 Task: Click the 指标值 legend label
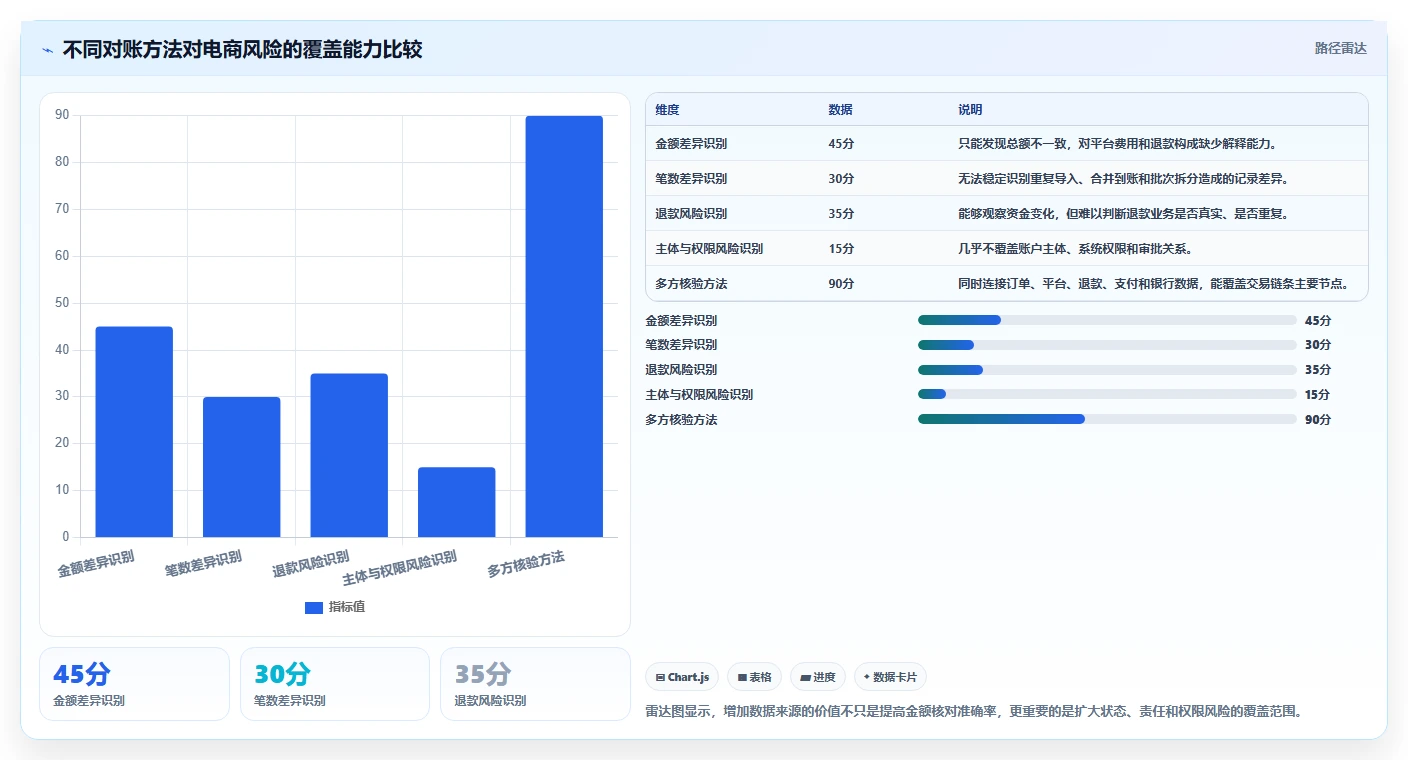pyautogui.click(x=347, y=607)
